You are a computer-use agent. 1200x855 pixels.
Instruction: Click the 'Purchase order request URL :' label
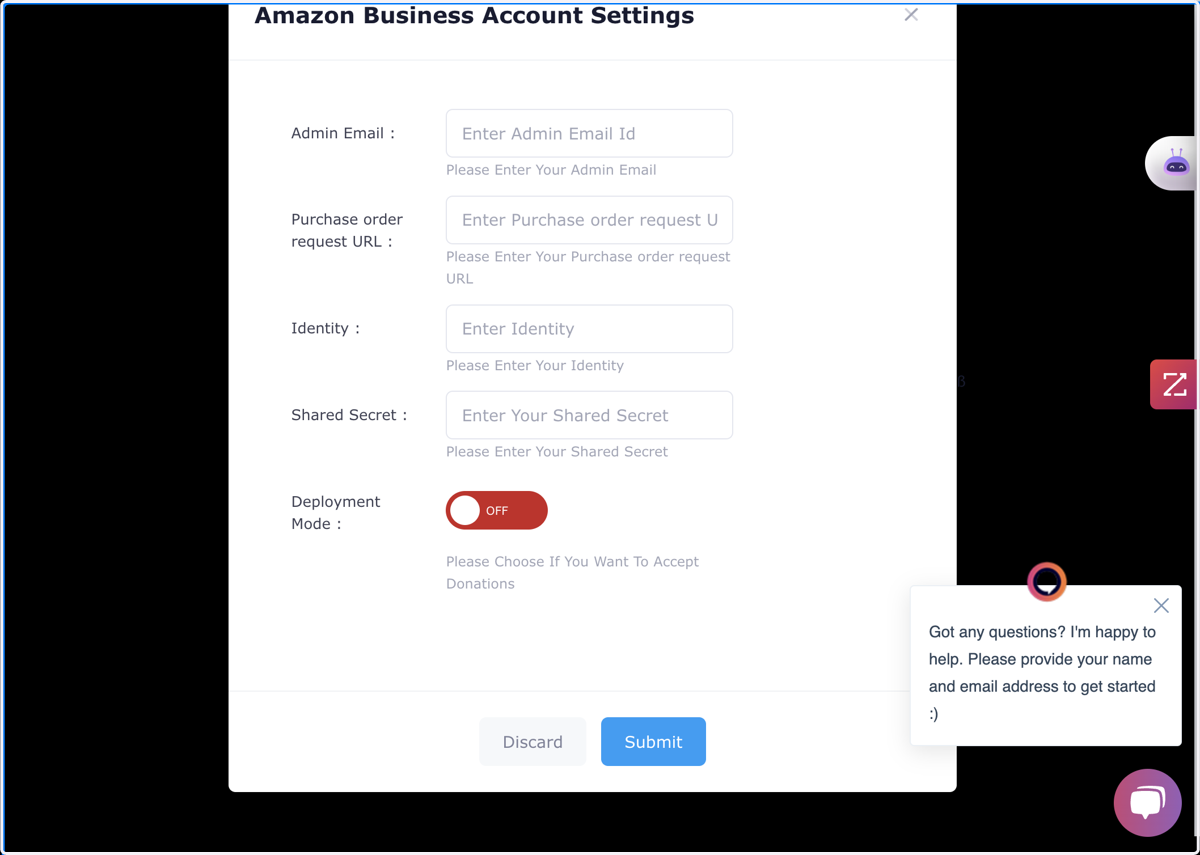(347, 230)
